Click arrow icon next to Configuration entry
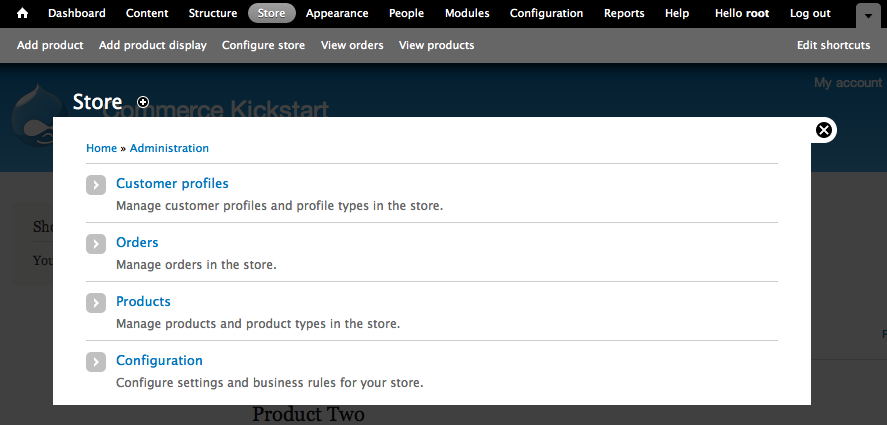 tap(96, 362)
